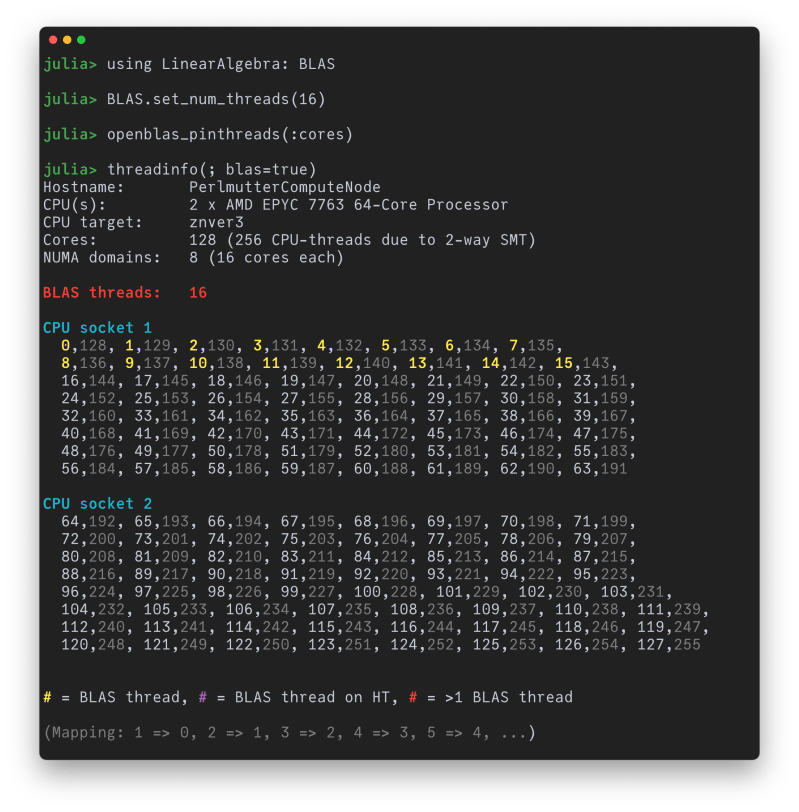The height and width of the screenshot is (812, 799).
Task: Click core pair '40,168'
Action: click(x=88, y=434)
